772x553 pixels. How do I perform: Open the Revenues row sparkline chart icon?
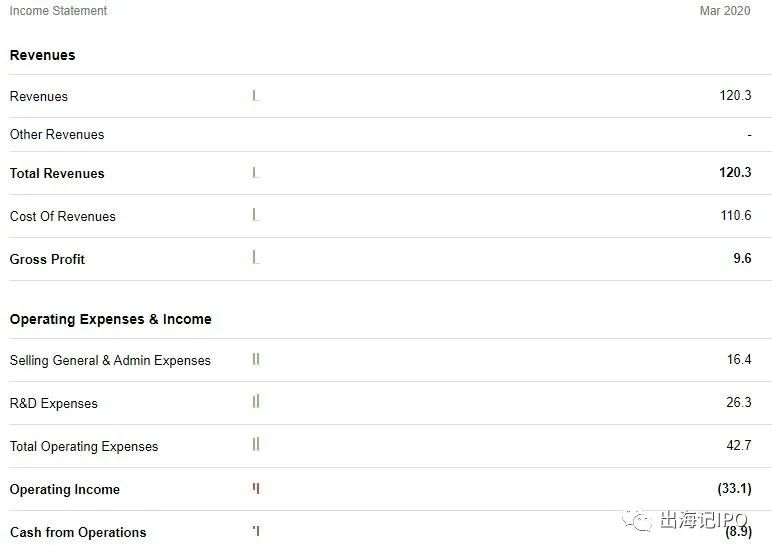[256, 96]
